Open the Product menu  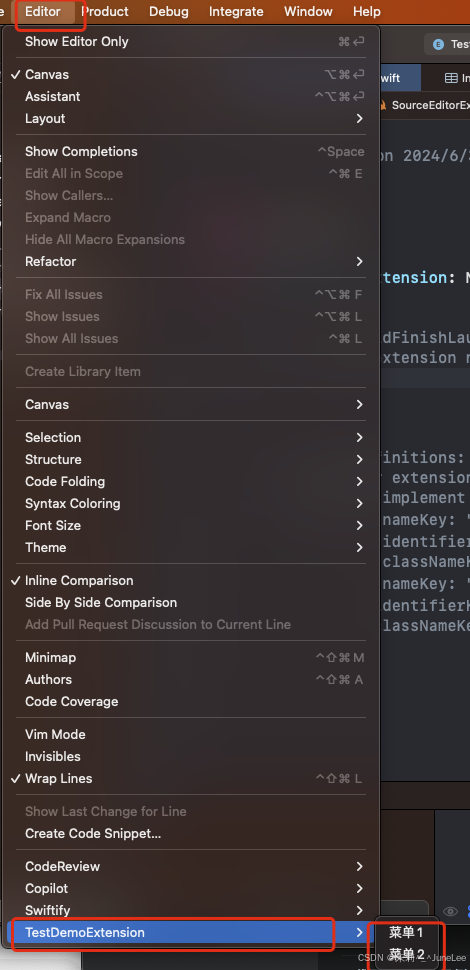[105, 12]
